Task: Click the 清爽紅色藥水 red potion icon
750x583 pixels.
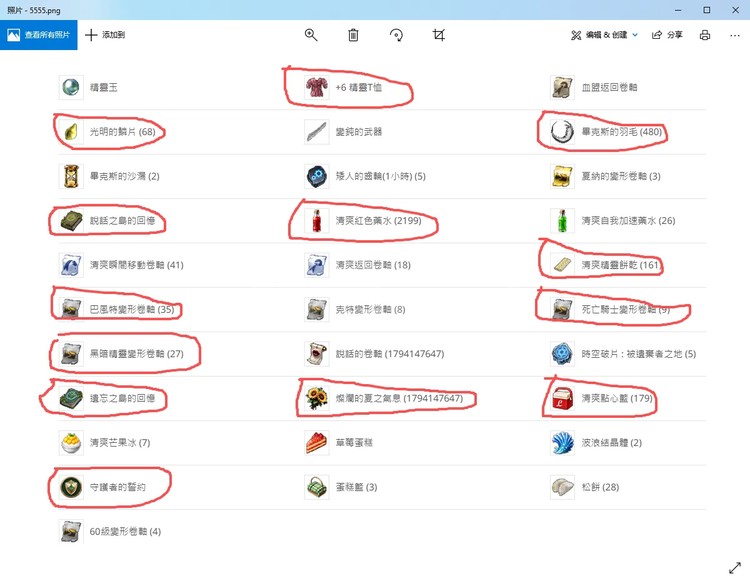Action: [x=317, y=221]
